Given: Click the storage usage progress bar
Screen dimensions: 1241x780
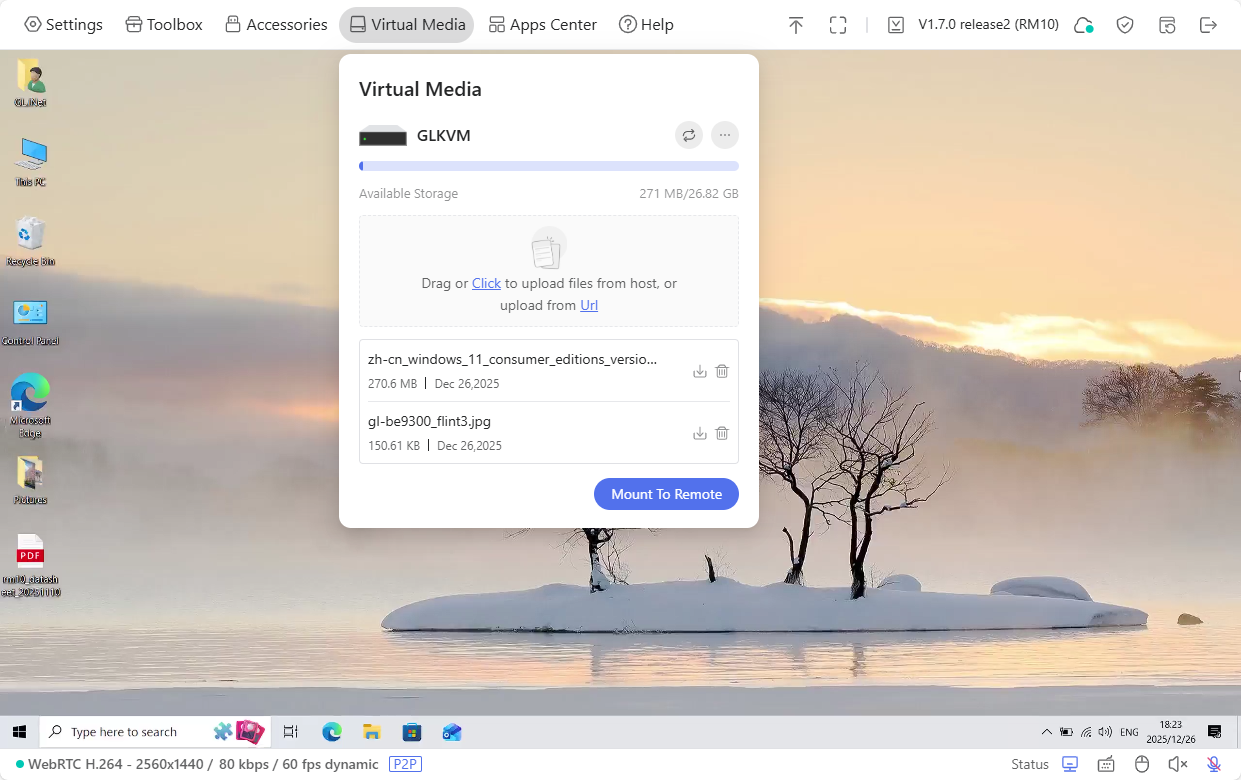Looking at the screenshot, I should click(548, 165).
